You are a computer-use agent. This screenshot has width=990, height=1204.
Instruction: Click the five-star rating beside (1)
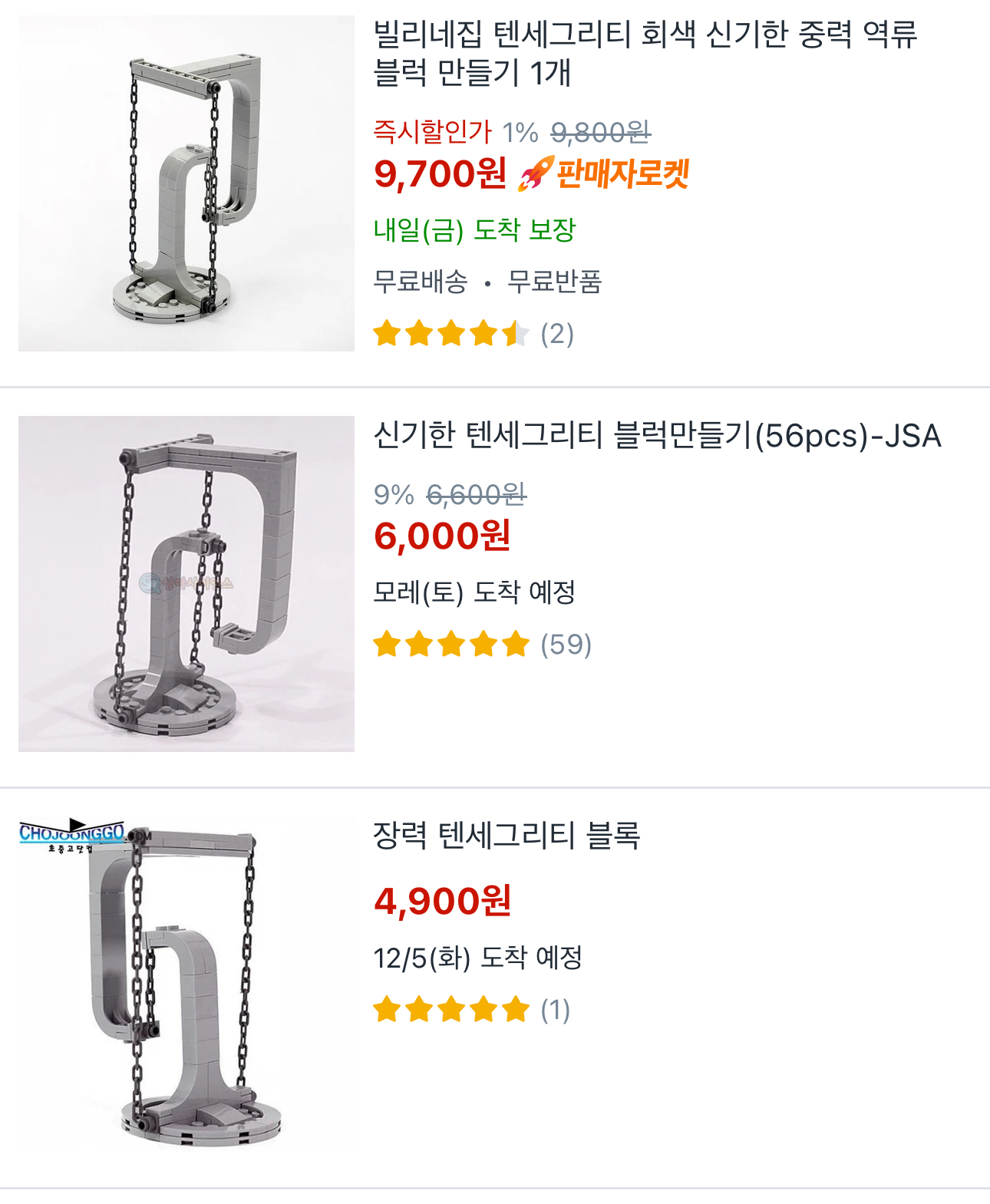[450, 1010]
